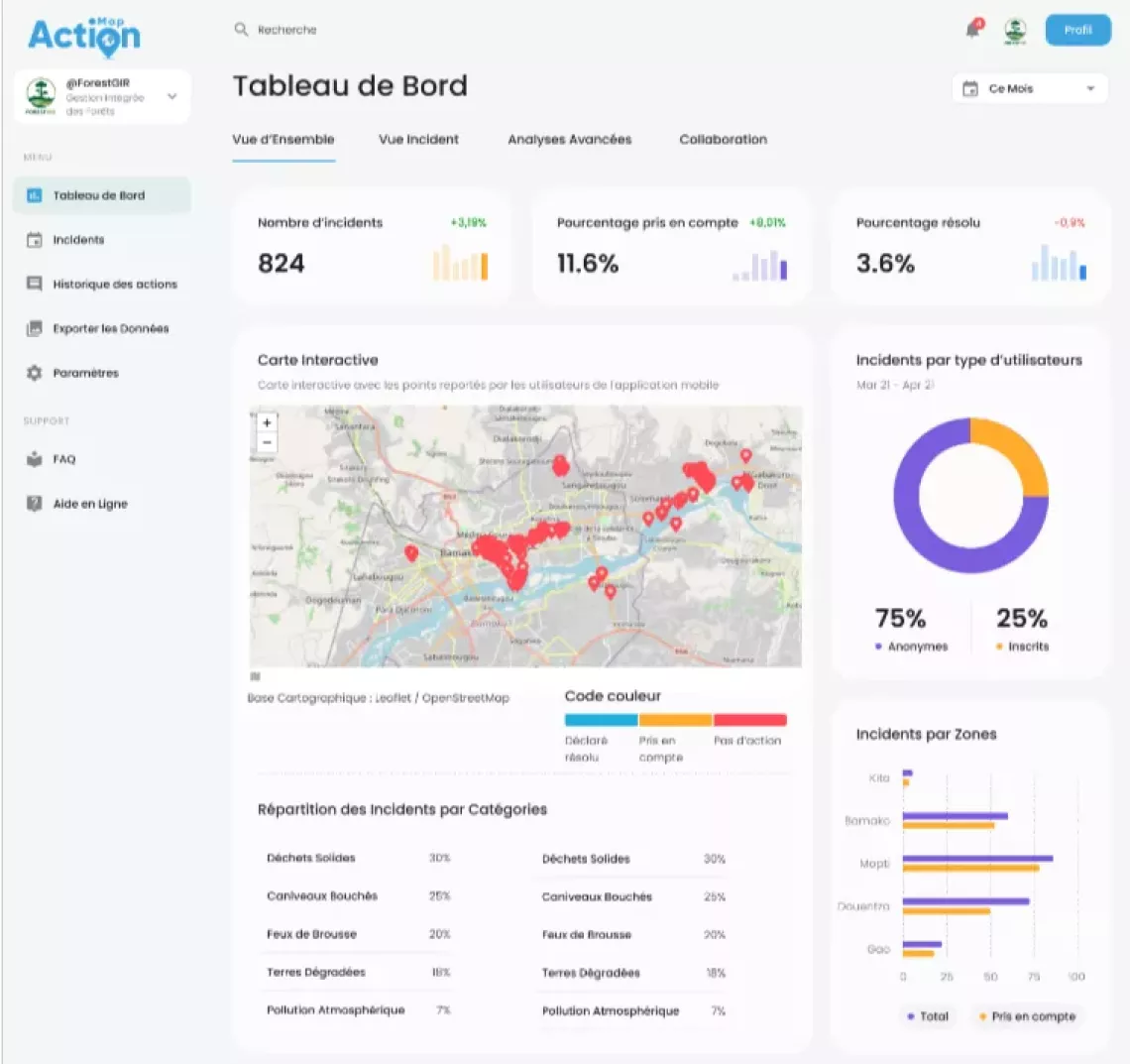The width and height of the screenshot is (1130, 1064).
Task: Click the orange Pris en compte color bar
Action: point(675,720)
